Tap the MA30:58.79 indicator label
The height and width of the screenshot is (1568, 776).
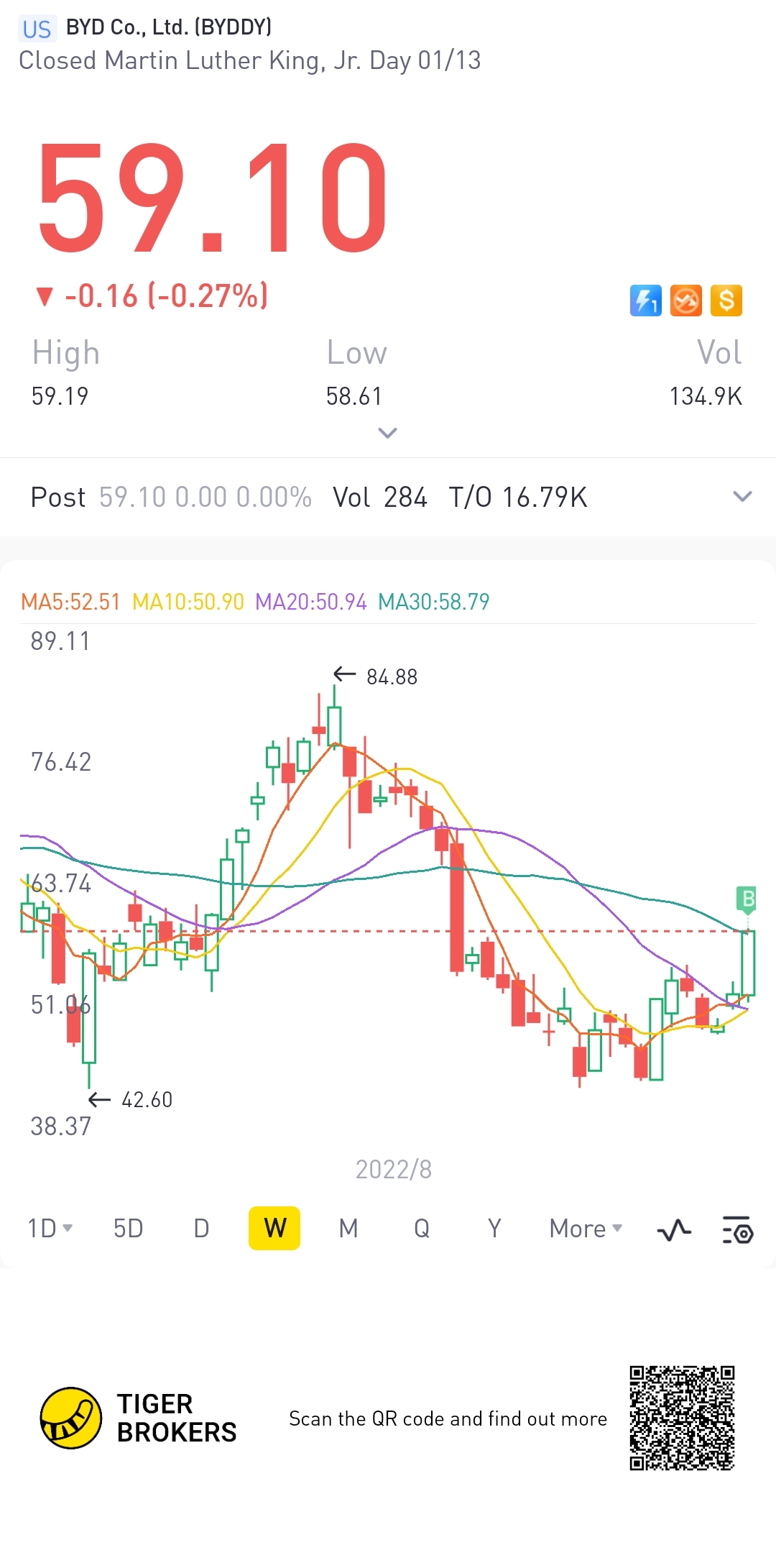point(434,602)
